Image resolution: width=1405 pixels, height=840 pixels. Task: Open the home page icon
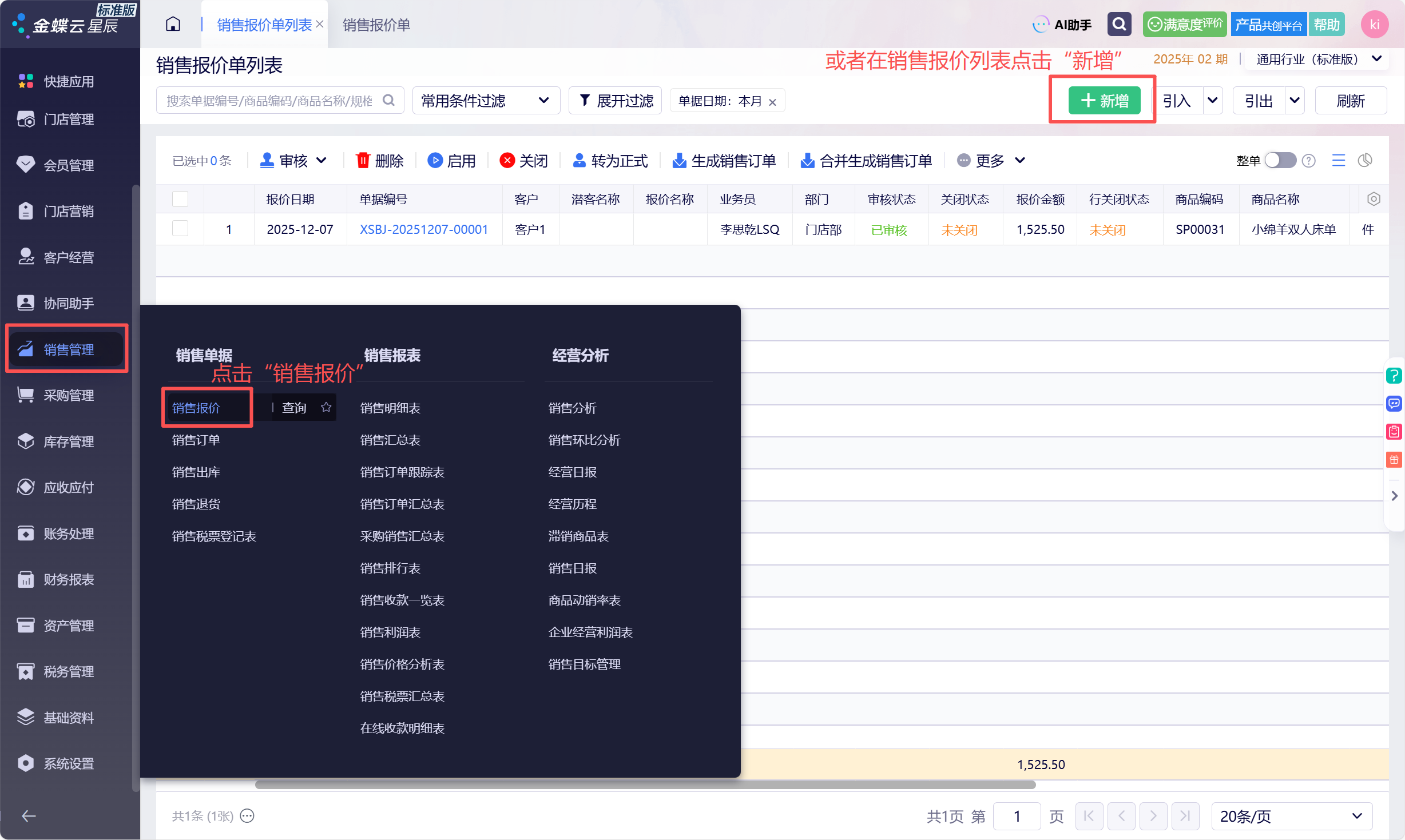[x=173, y=25]
